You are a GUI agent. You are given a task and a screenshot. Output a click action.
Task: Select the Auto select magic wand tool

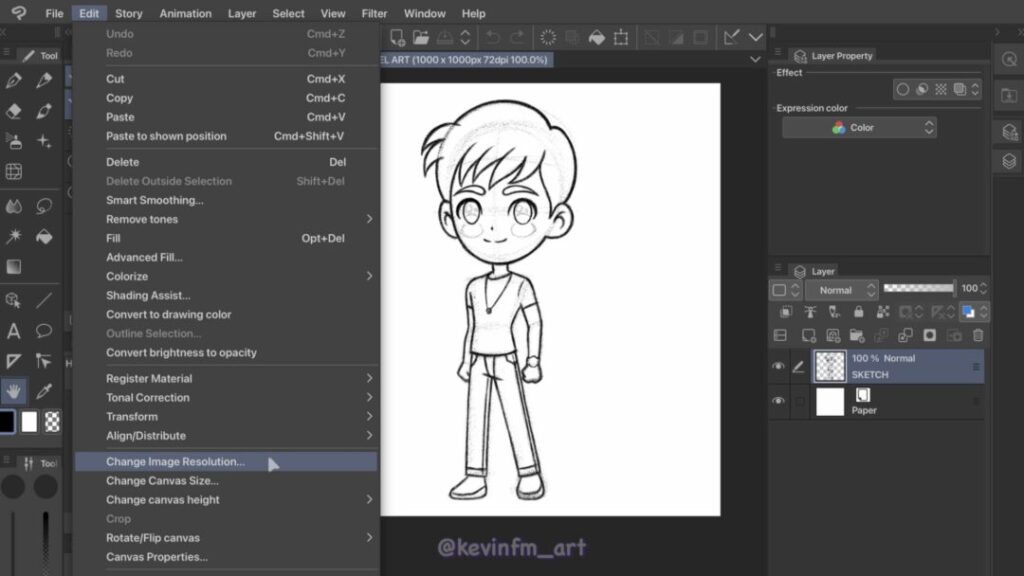tap(14, 237)
